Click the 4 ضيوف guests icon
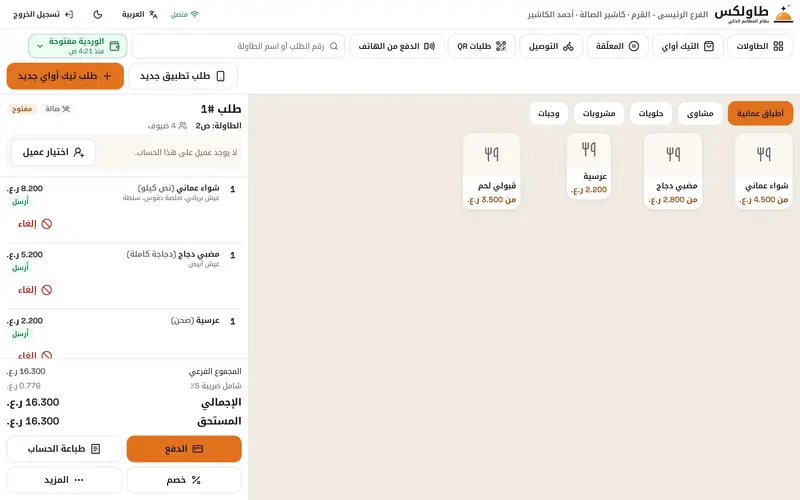This screenshot has height=500, width=800. tap(183, 126)
